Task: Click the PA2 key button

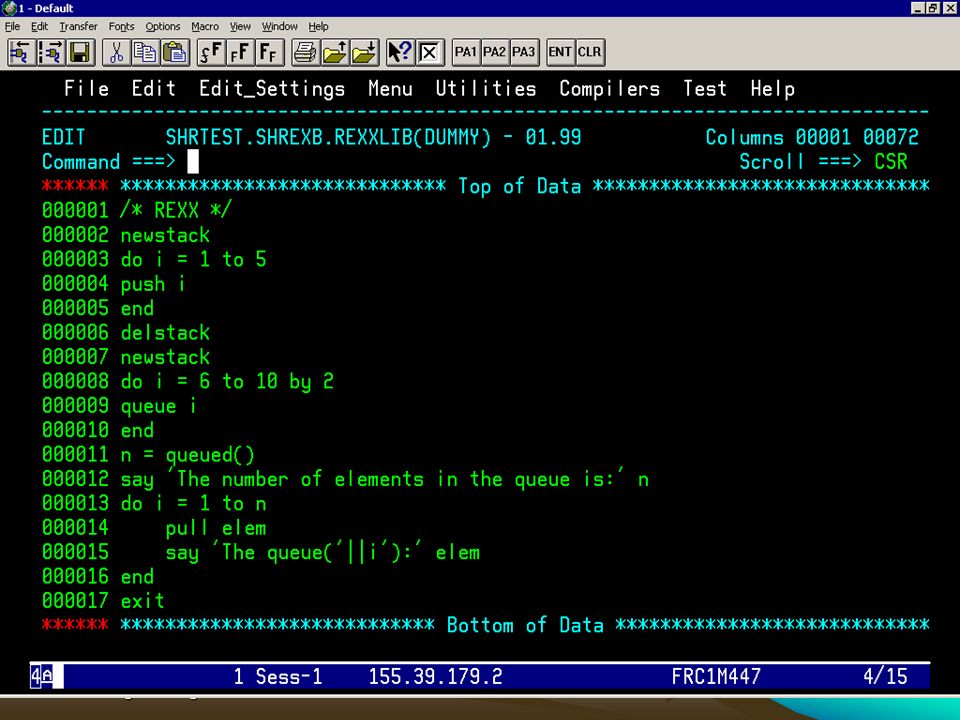Action: point(495,52)
